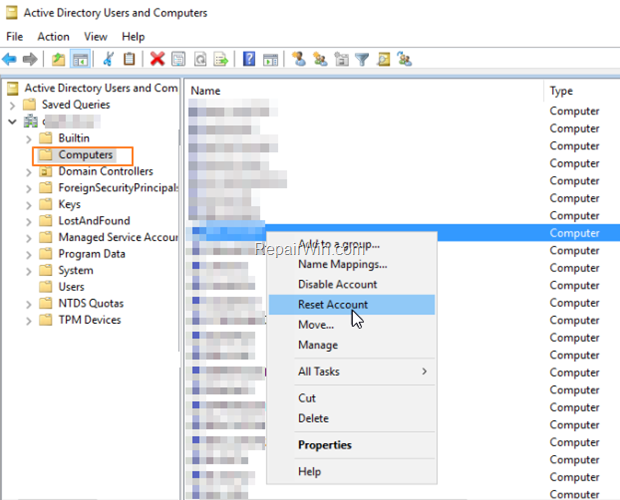Choose Reset Account in context menu
620x500 pixels.
[352, 304]
